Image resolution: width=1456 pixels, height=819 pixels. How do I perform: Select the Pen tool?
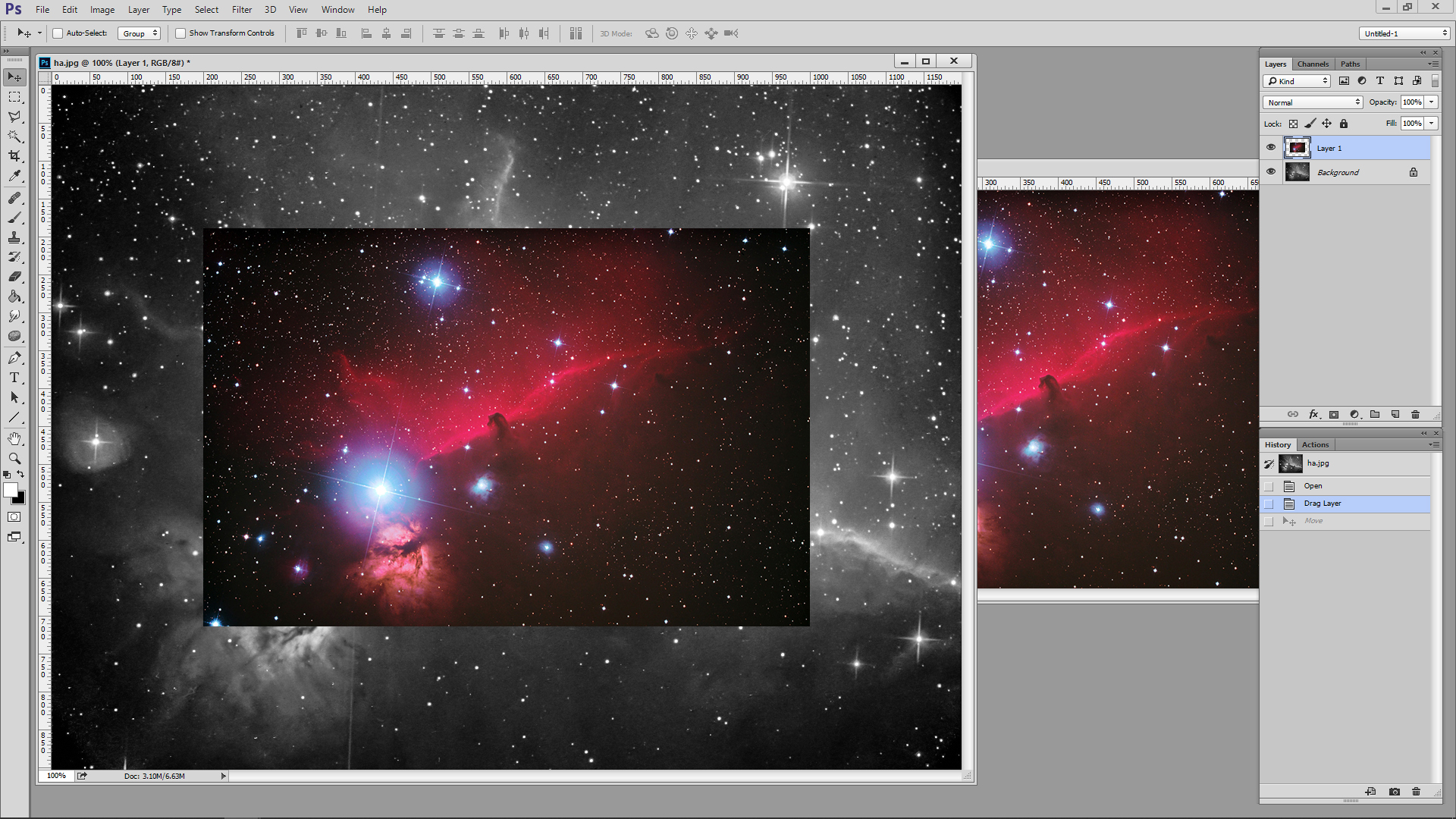[14, 358]
